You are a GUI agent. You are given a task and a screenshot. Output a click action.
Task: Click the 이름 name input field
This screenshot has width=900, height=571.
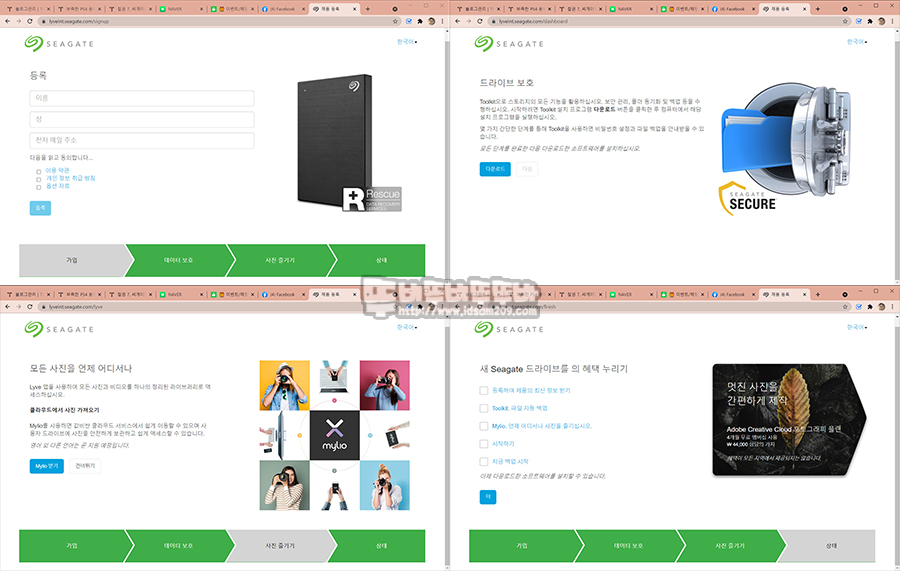pos(142,98)
